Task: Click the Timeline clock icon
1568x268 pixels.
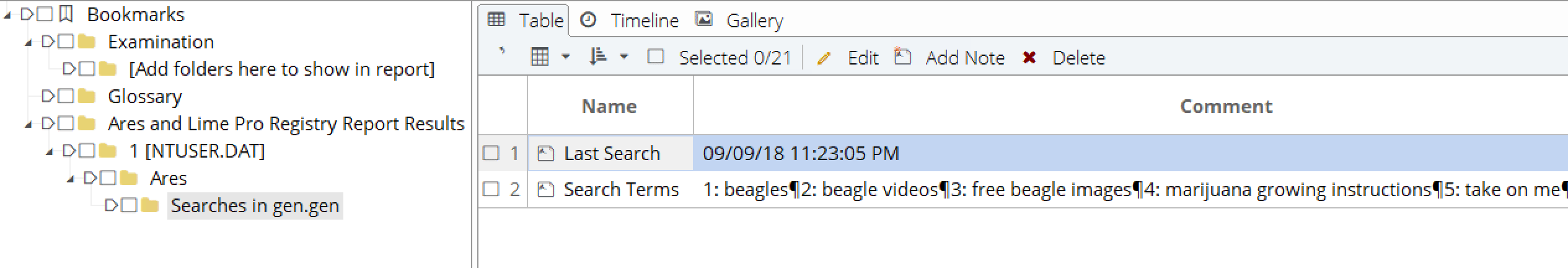Action: click(588, 20)
